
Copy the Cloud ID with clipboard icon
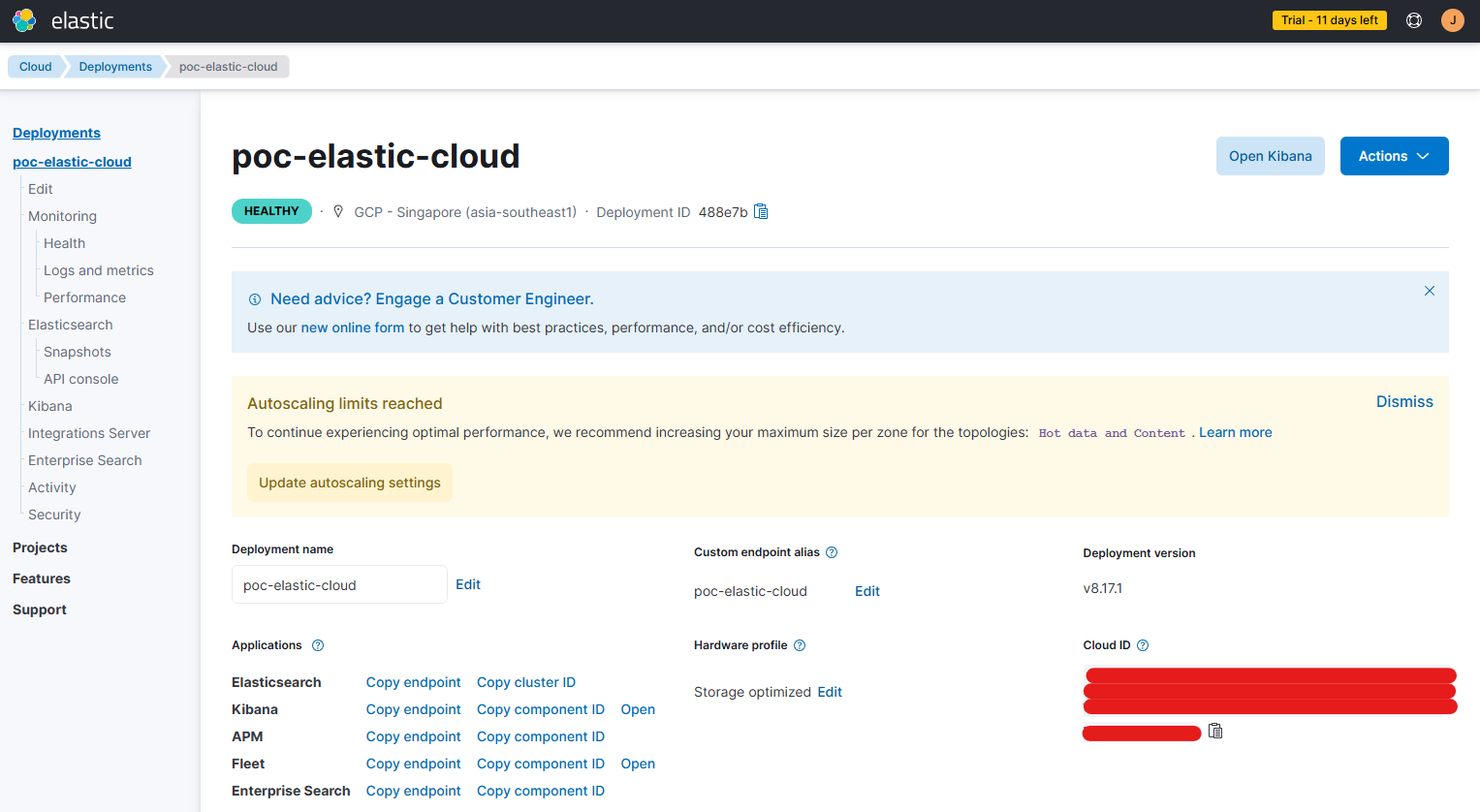(x=1215, y=732)
